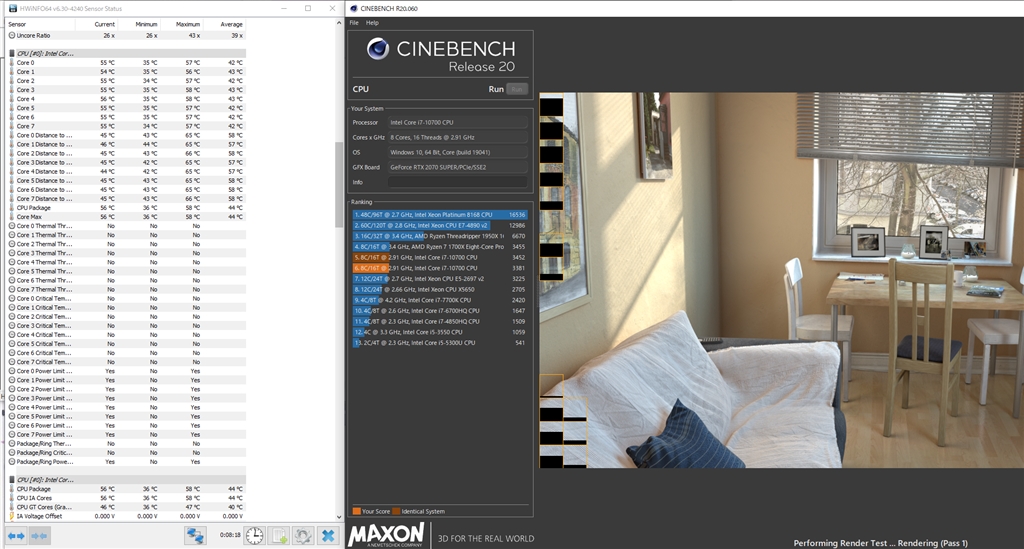
Task: Select ranking row Intel Core i5-5300U CPU
Action: point(440,343)
